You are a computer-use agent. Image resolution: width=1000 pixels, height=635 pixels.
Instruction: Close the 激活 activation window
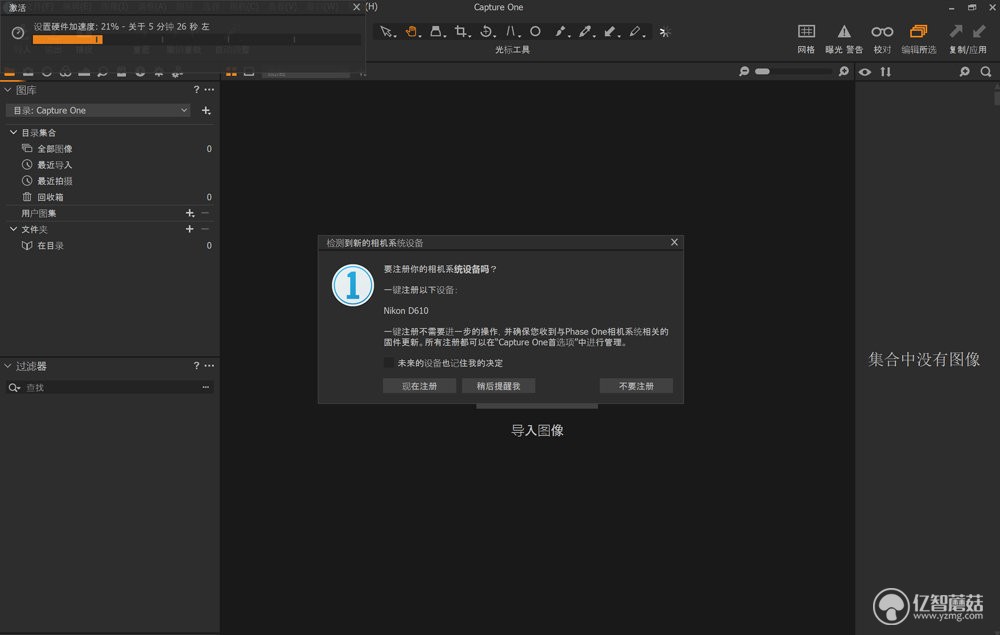[357, 7]
